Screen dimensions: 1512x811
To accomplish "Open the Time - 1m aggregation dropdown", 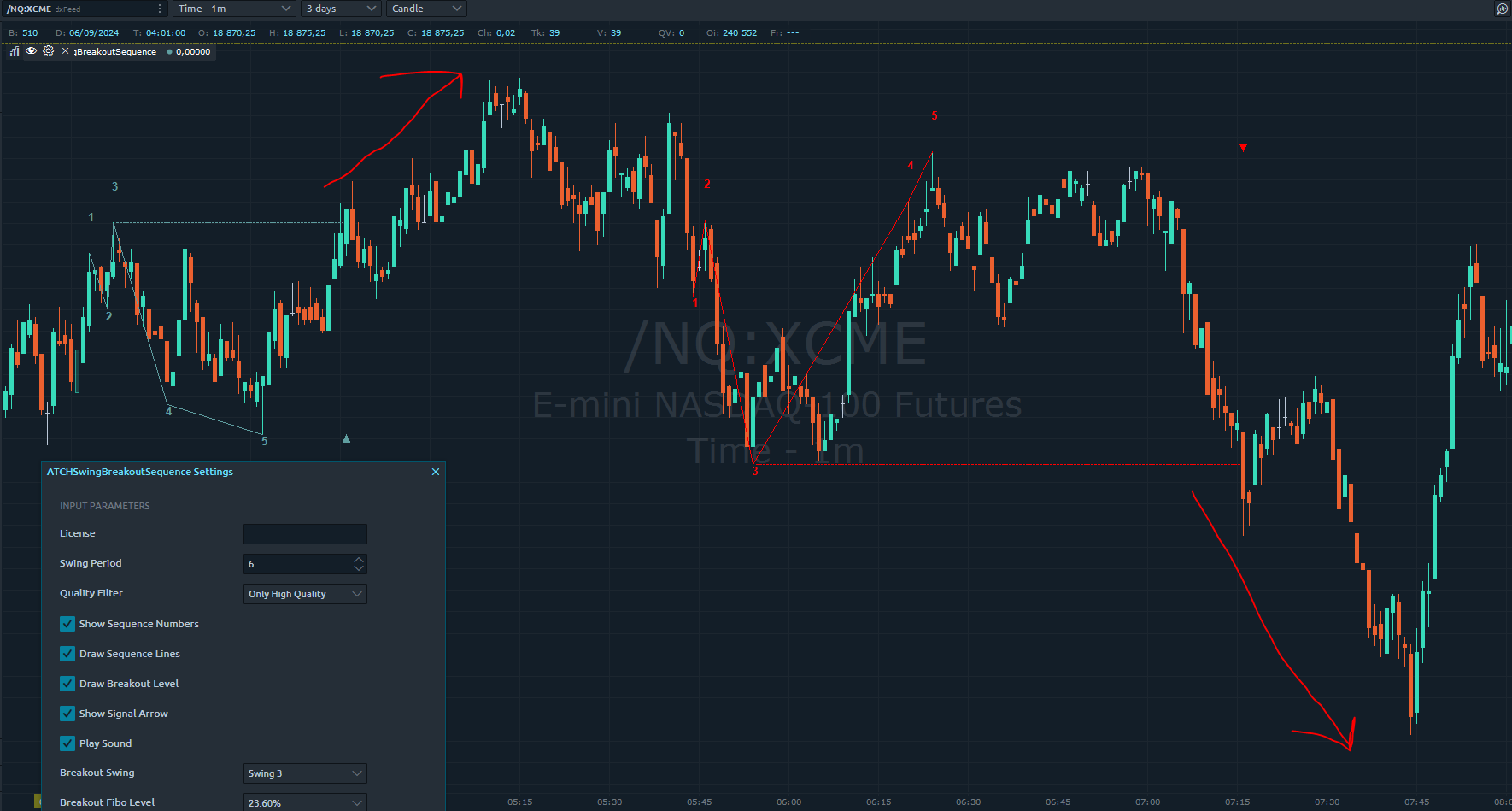I will click(234, 9).
